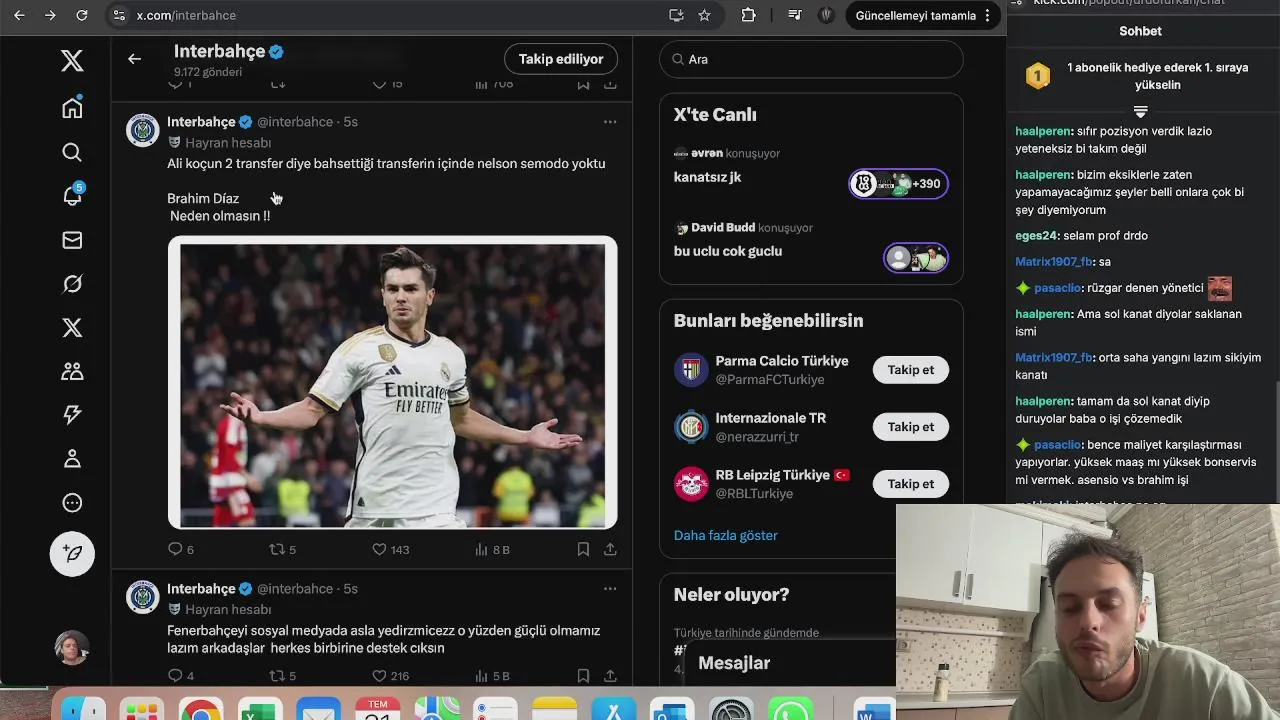Screen dimensions: 1280x720
Task: Click Chrome forward navigation arrow
Action: 50,15
